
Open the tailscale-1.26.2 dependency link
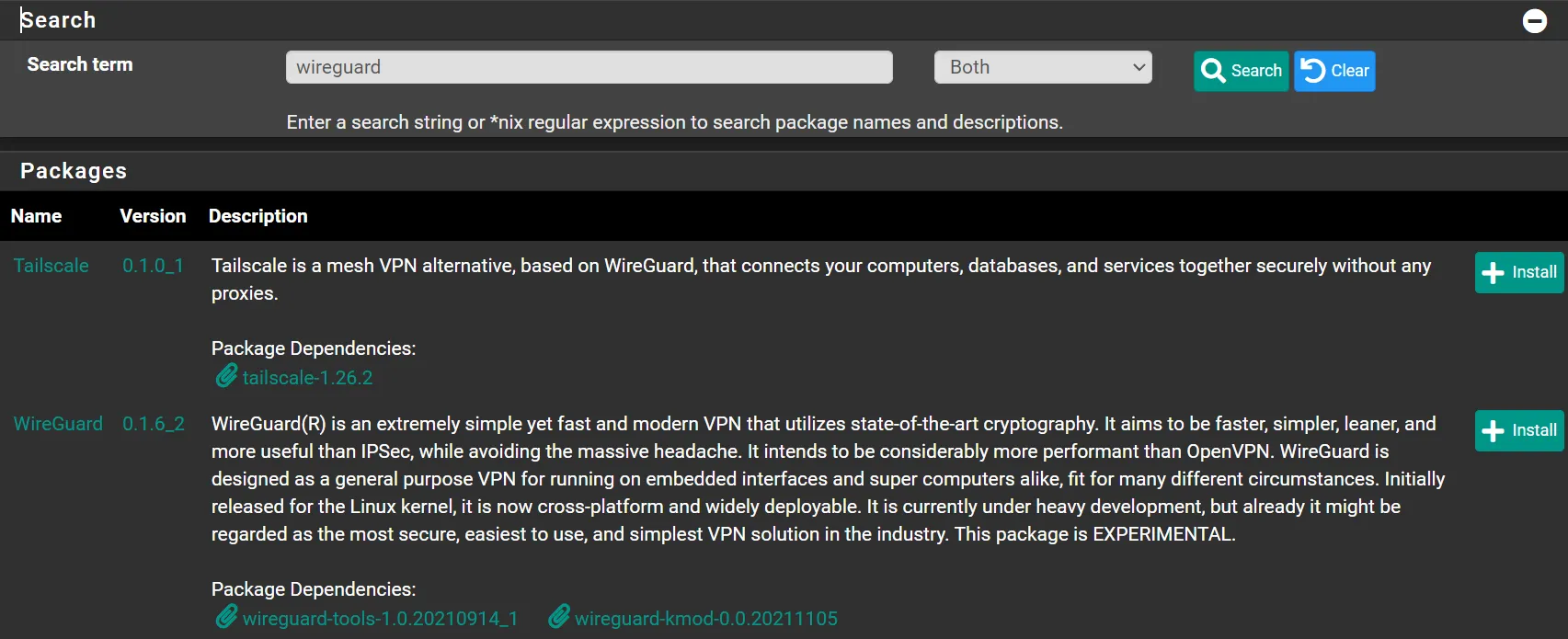[x=307, y=377]
